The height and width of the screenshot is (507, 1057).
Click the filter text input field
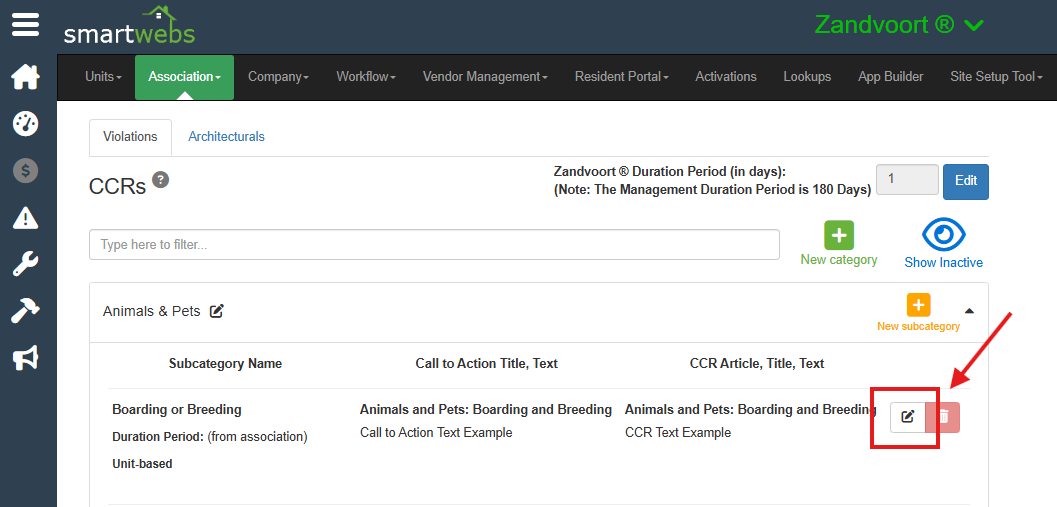(x=434, y=245)
